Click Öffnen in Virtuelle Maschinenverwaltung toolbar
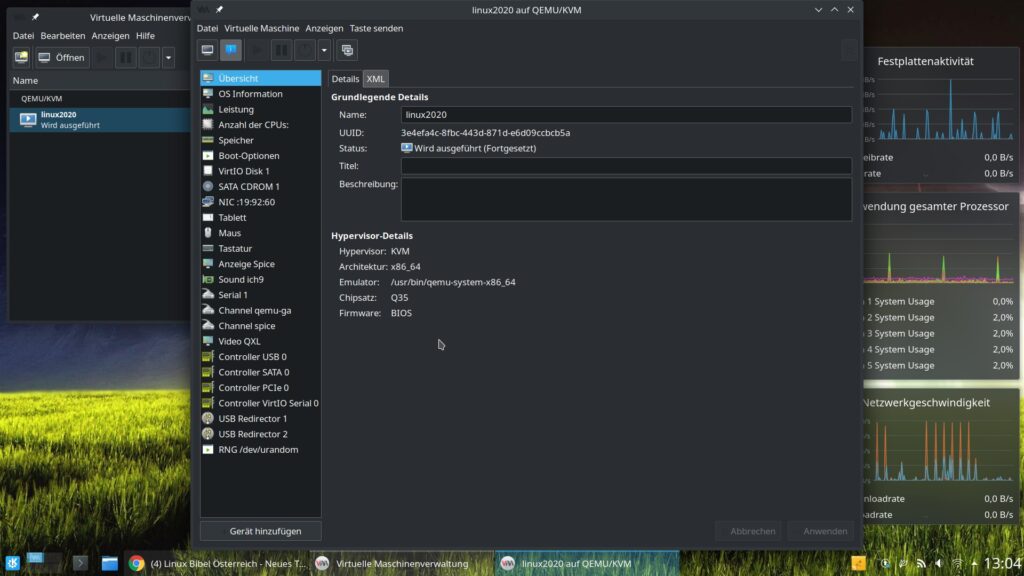The image size is (1024, 576). point(61,57)
